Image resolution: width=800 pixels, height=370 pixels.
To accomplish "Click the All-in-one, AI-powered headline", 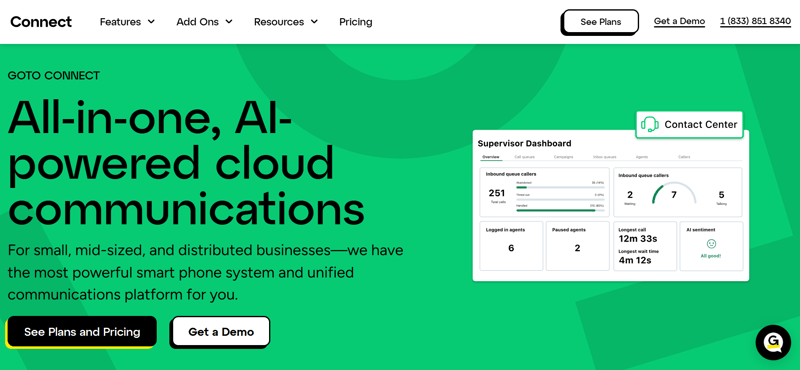I will (x=186, y=162).
